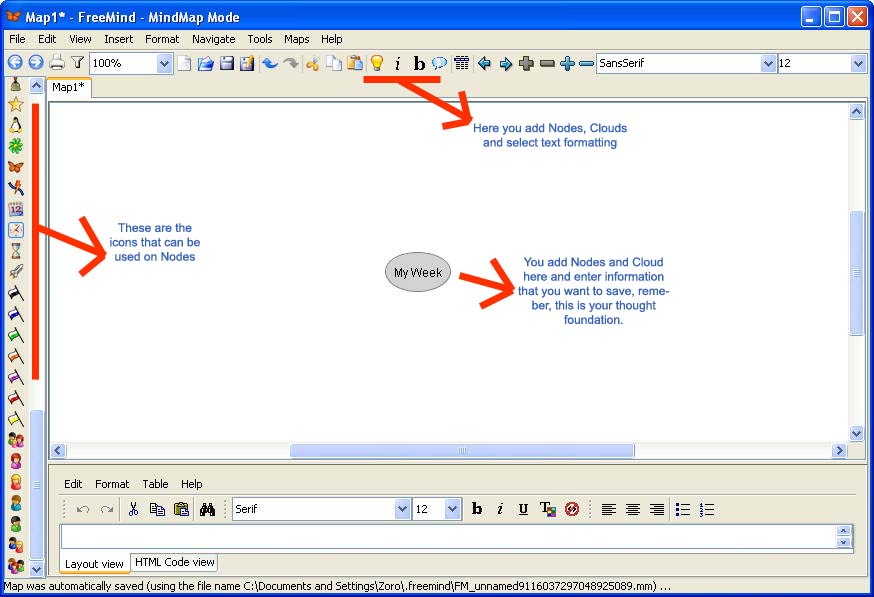Select the star icon in the sidebar
874x597 pixels.
[x=16, y=104]
